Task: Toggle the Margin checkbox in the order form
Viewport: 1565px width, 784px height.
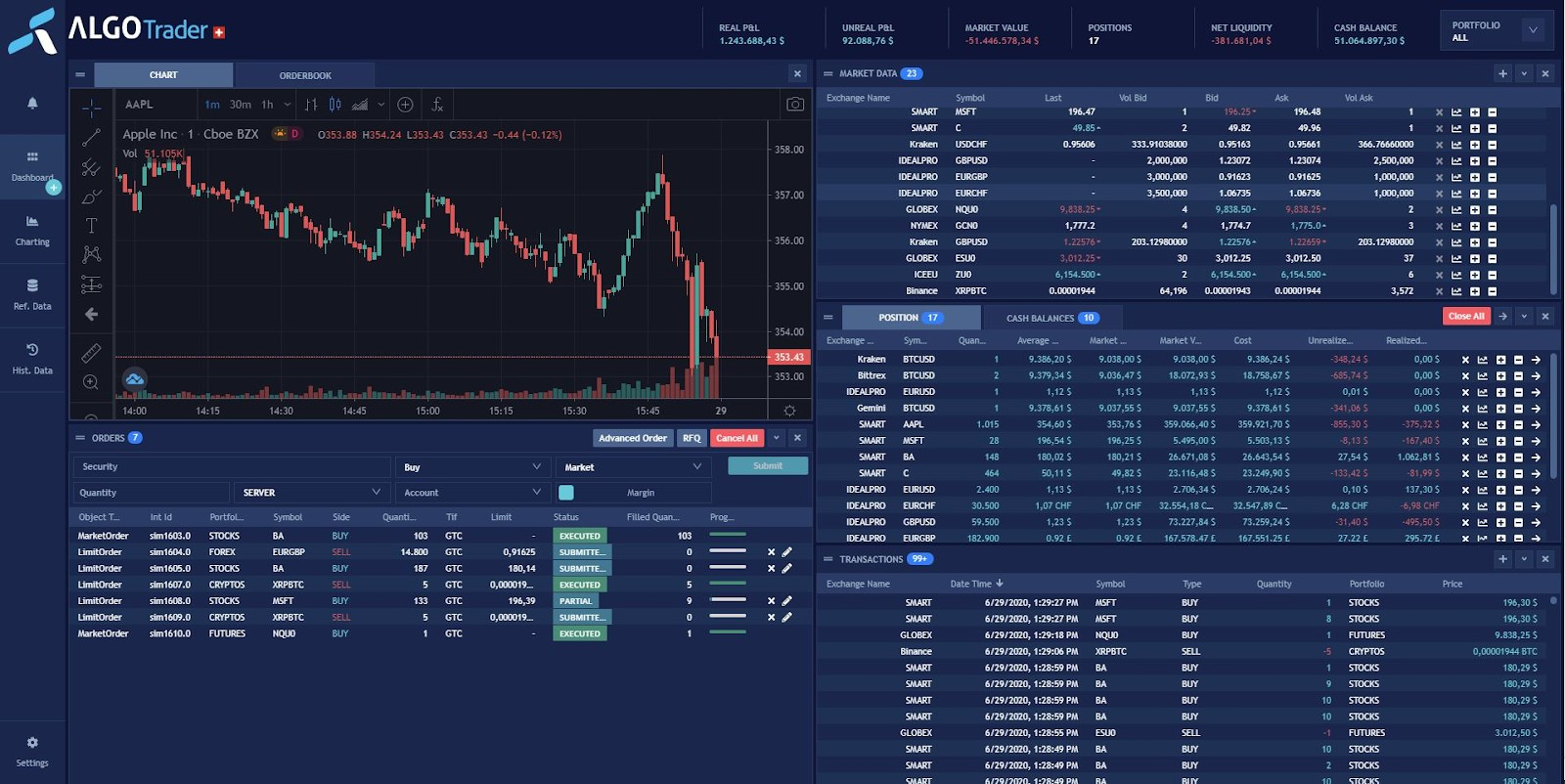Action: click(x=566, y=493)
